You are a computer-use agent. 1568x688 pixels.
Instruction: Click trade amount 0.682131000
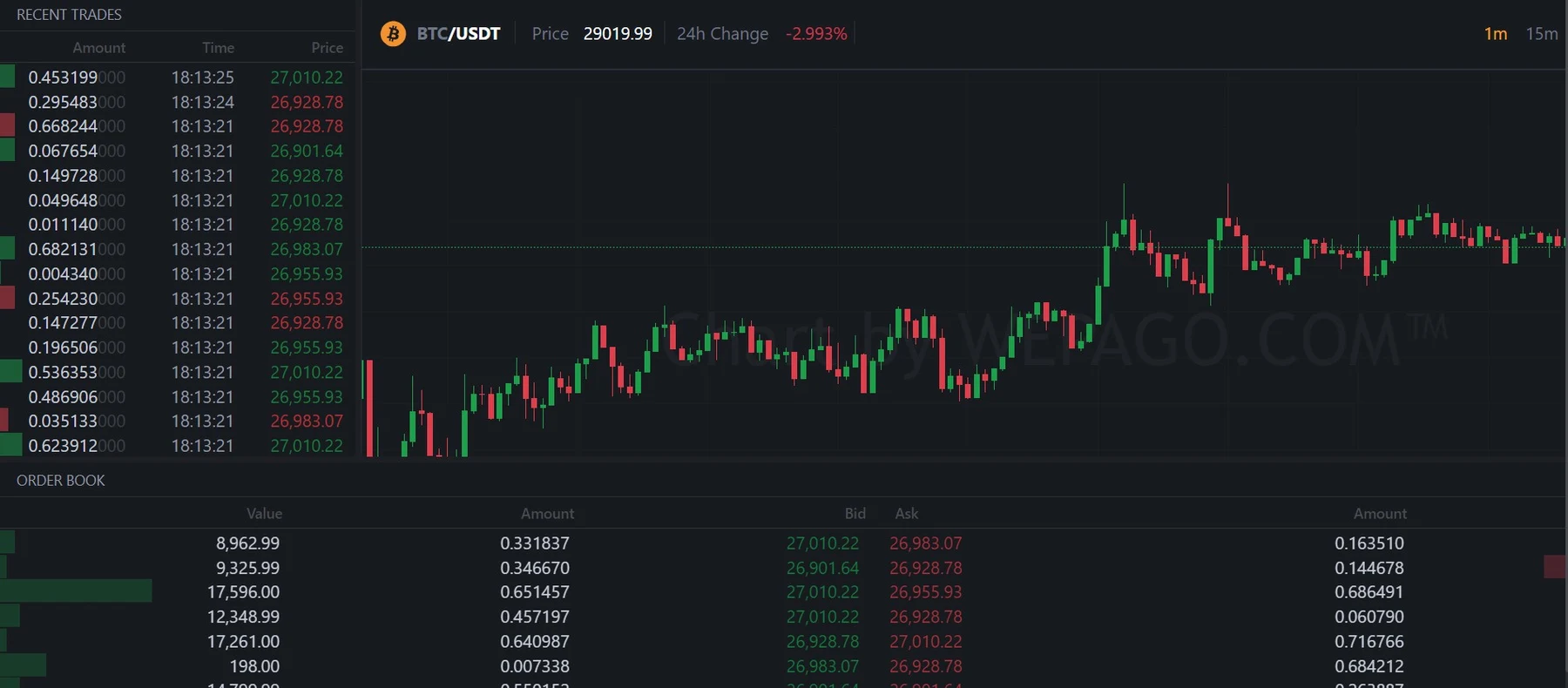point(77,249)
